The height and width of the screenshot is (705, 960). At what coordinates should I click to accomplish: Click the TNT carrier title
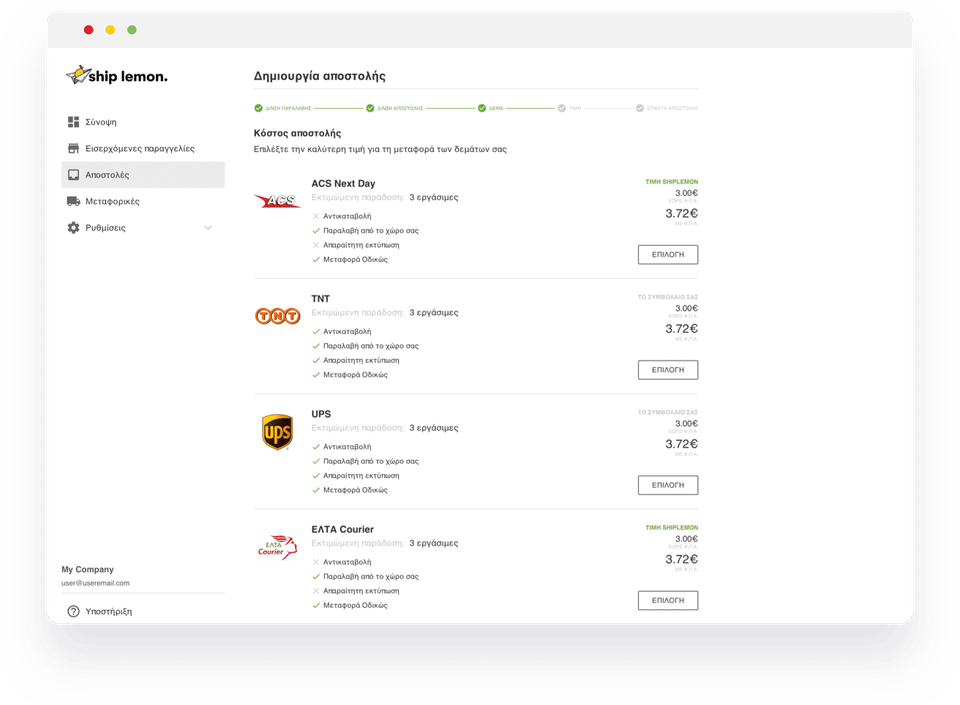[x=320, y=299]
